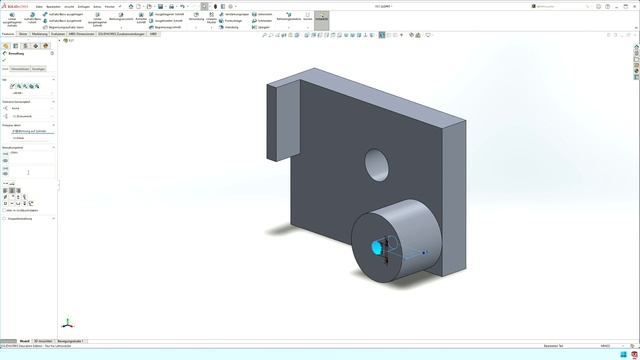Click the primary value name field
This screenshot has height=360, width=640.
33,131
